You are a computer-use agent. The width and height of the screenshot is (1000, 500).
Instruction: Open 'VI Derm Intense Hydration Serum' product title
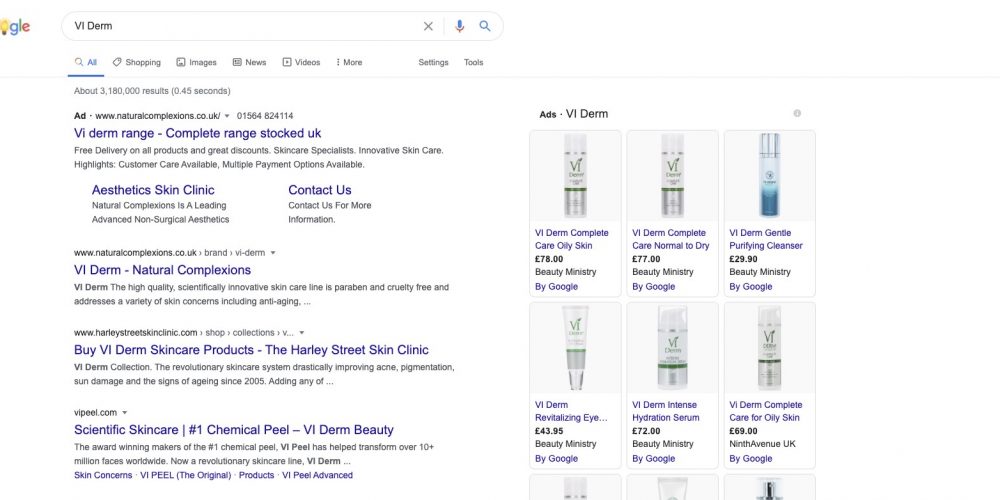click(x=666, y=411)
